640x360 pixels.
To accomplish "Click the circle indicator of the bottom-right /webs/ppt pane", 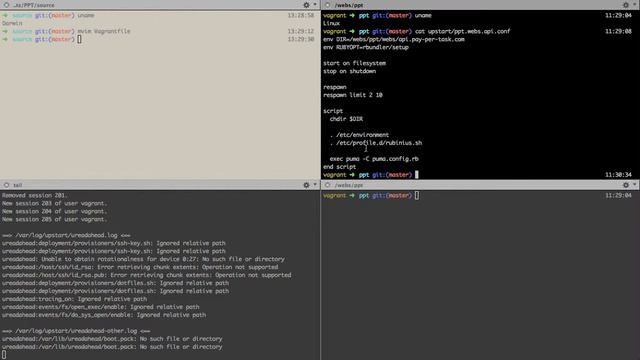I will tap(327, 185).
